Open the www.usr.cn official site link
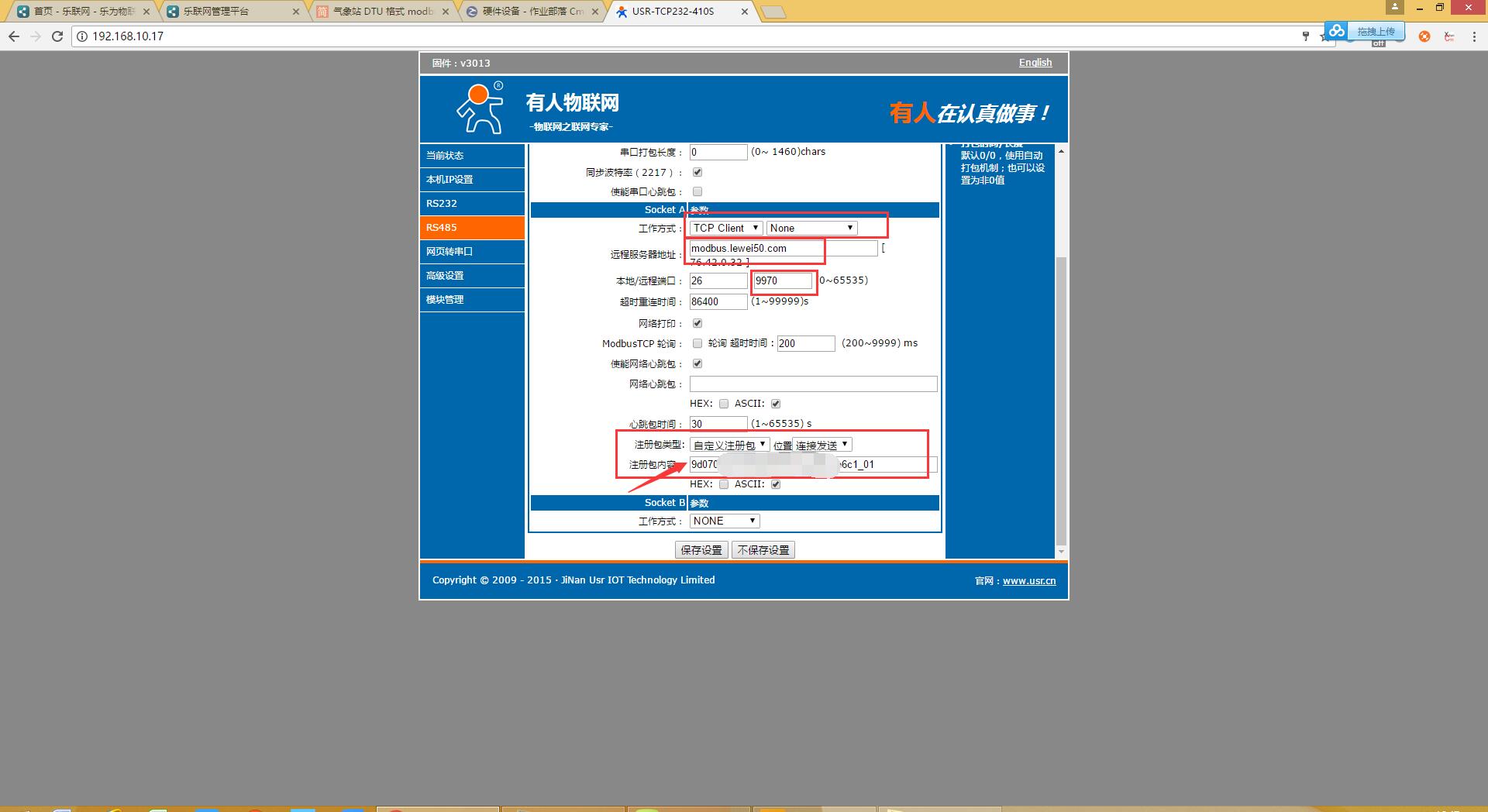1488x812 pixels. coord(1029,580)
